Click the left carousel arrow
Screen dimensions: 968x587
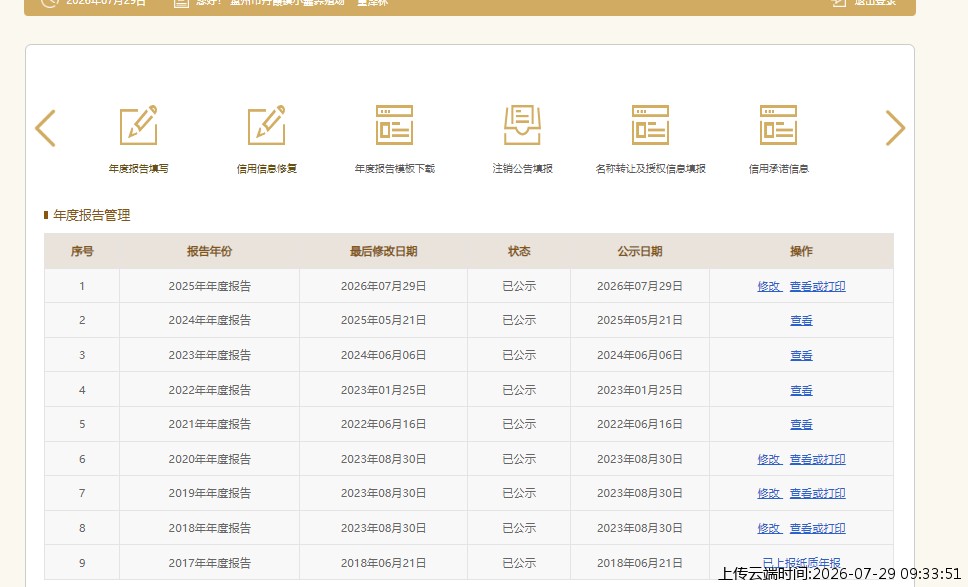tap(46, 128)
